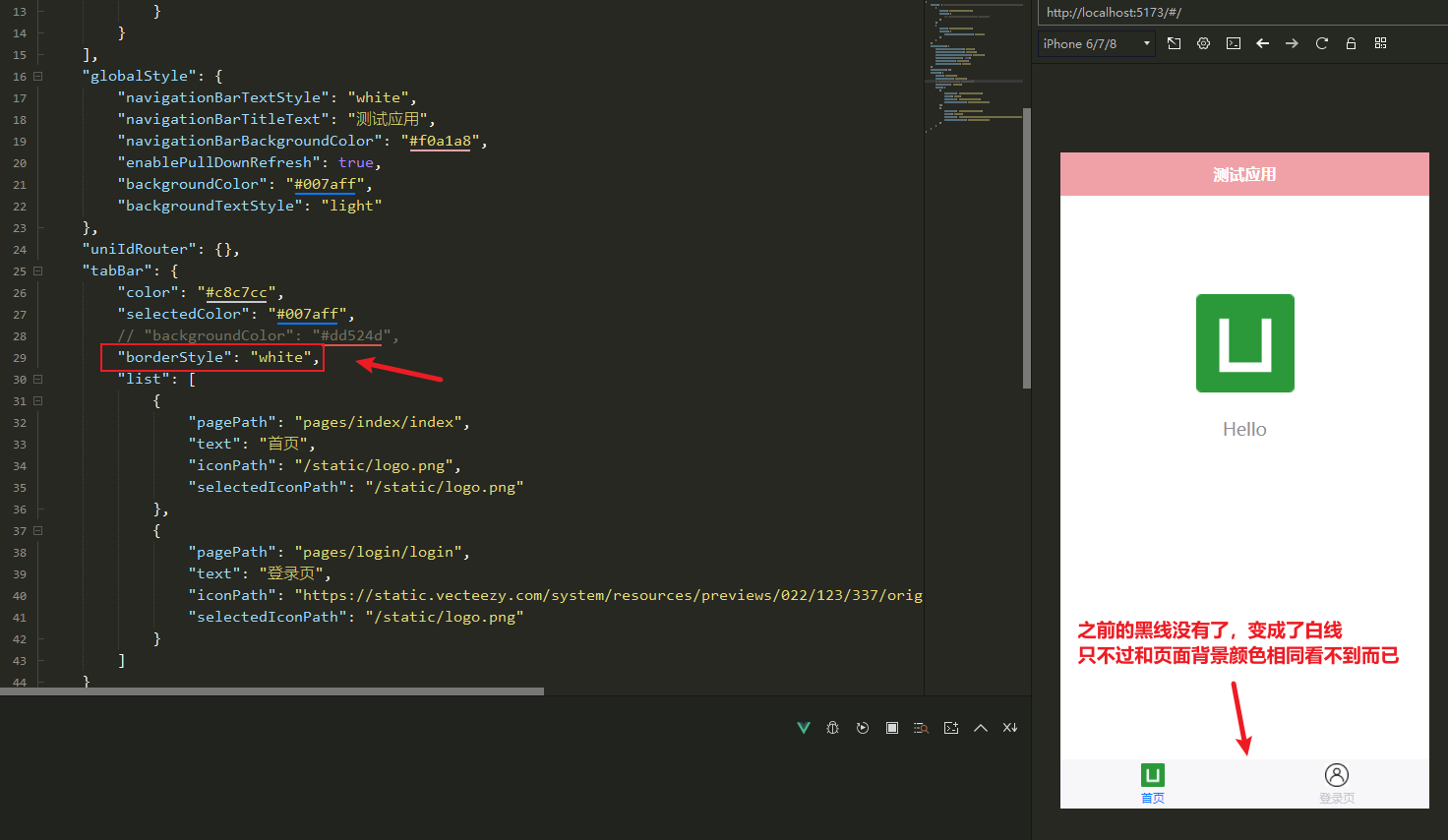This screenshot has width=1448, height=840.
Task: Click "pages/login/login" path value
Action: tap(379, 552)
